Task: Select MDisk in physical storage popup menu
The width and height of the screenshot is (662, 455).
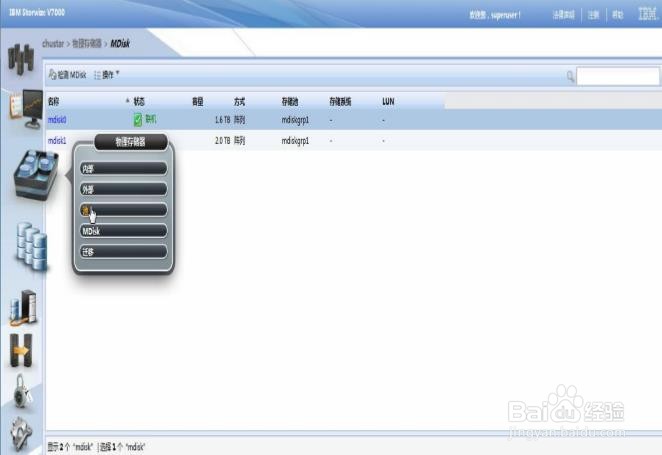Action: click(x=123, y=231)
